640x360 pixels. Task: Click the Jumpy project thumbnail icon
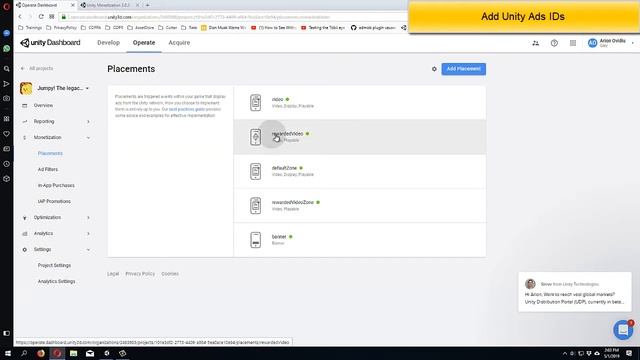click(x=26, y=88)
